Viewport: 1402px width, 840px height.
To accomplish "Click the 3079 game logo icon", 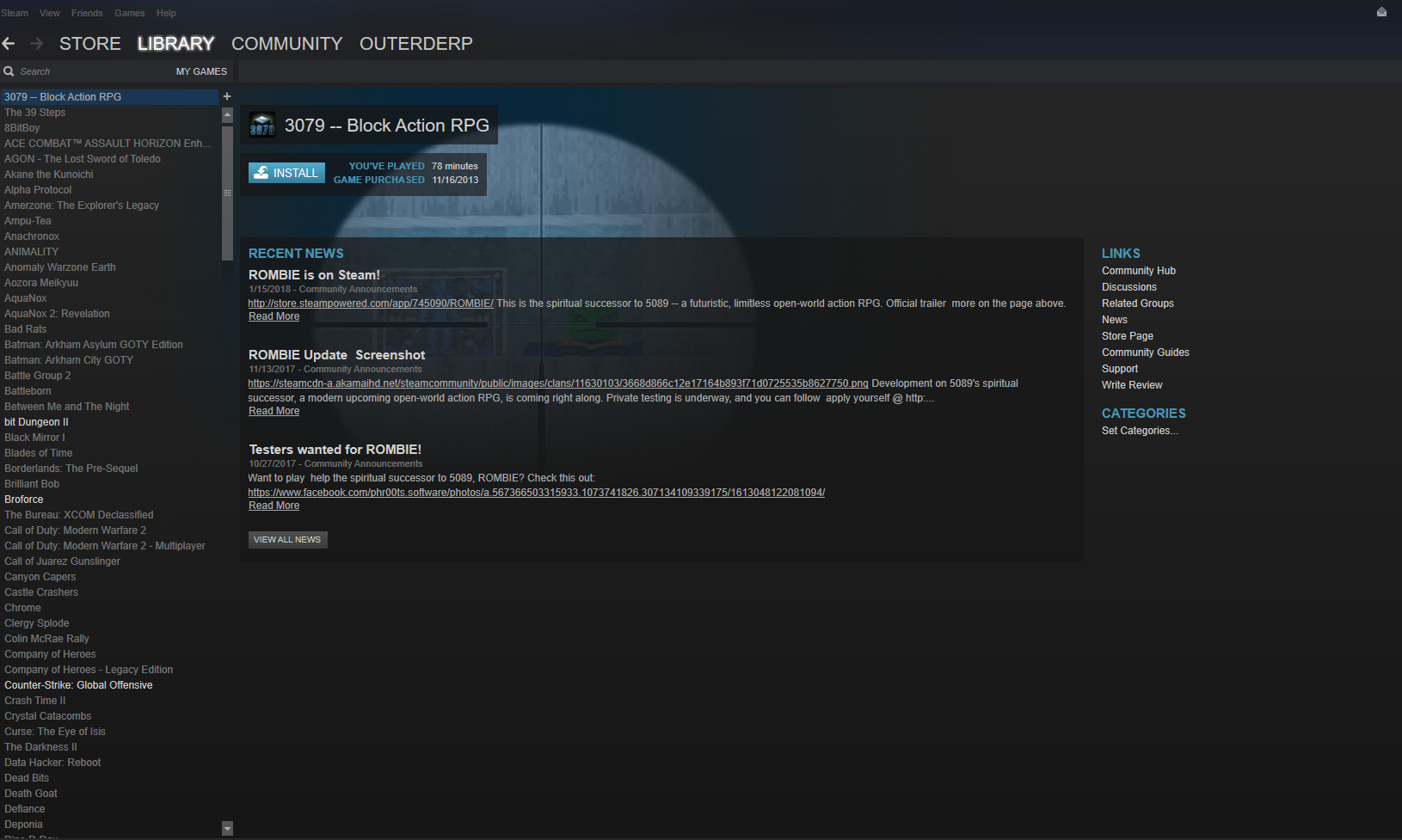I will [x=262, y=126].
